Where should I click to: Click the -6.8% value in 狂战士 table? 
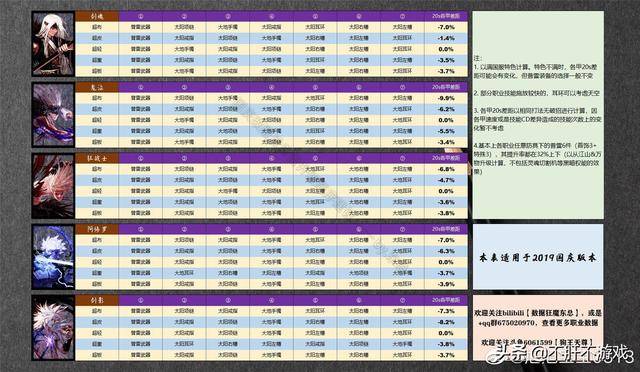point(446,169)
